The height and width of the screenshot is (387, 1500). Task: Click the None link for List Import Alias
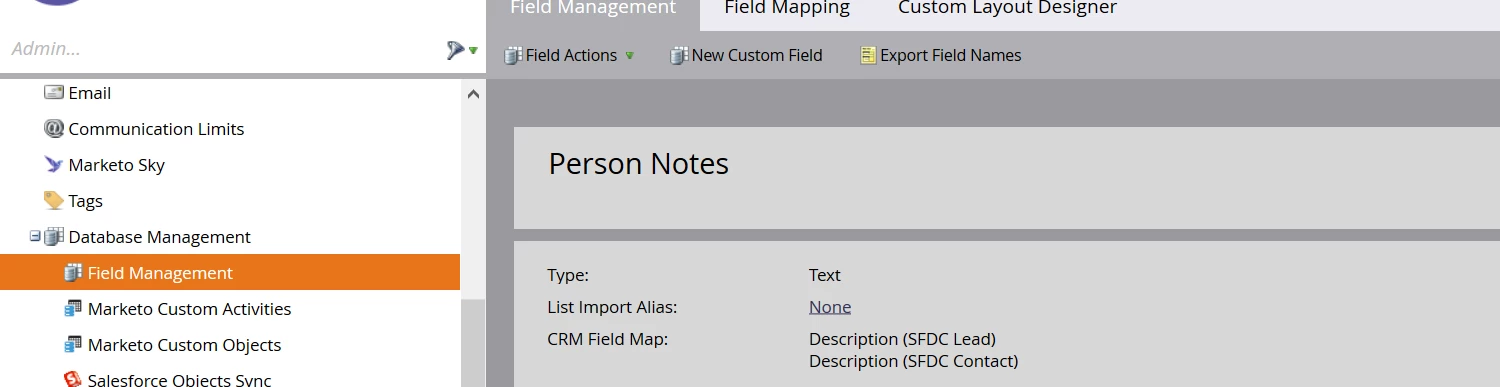(x=830, y=307)
